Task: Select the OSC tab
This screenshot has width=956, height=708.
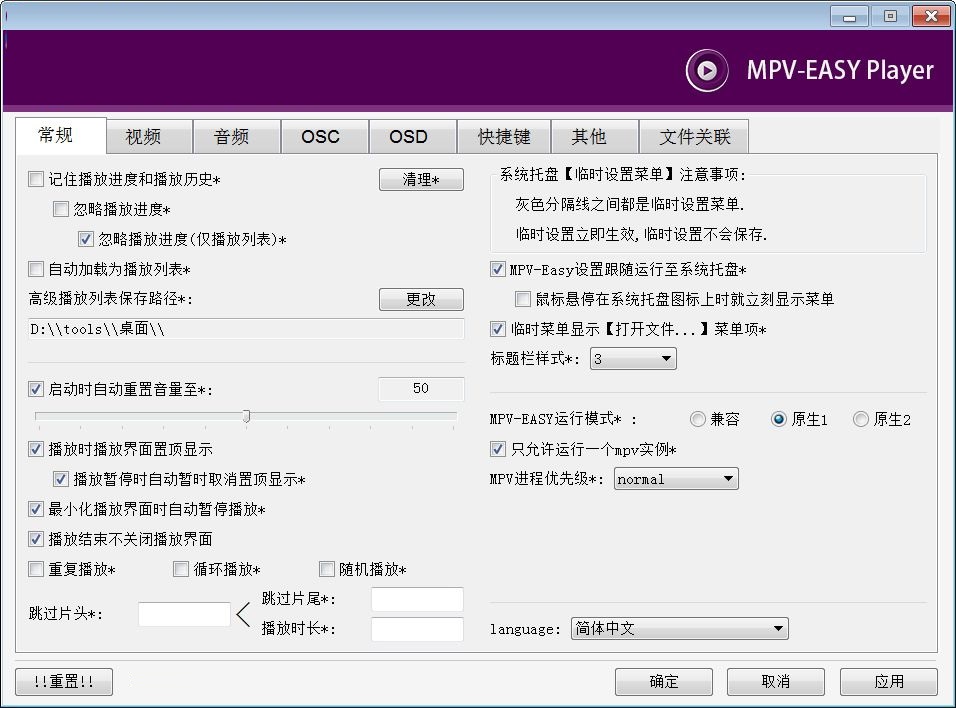Action: (x=324, y=137)
